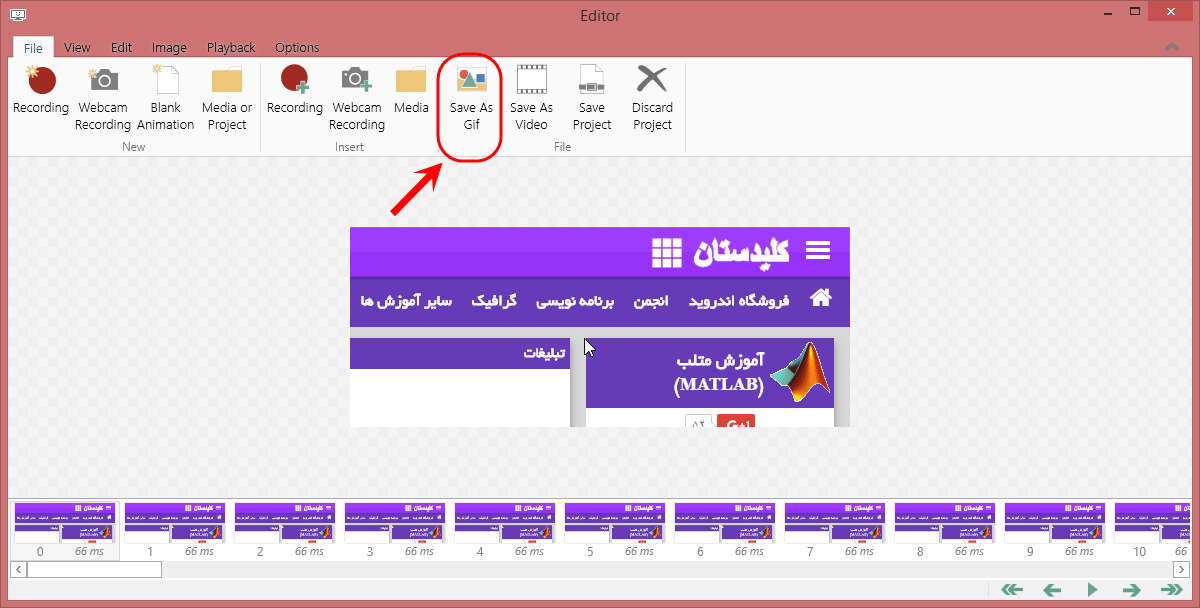Viewport: 1200px width, 608px height.
Task: Select frame 10 thumbnail
Action: [1151, 530]
